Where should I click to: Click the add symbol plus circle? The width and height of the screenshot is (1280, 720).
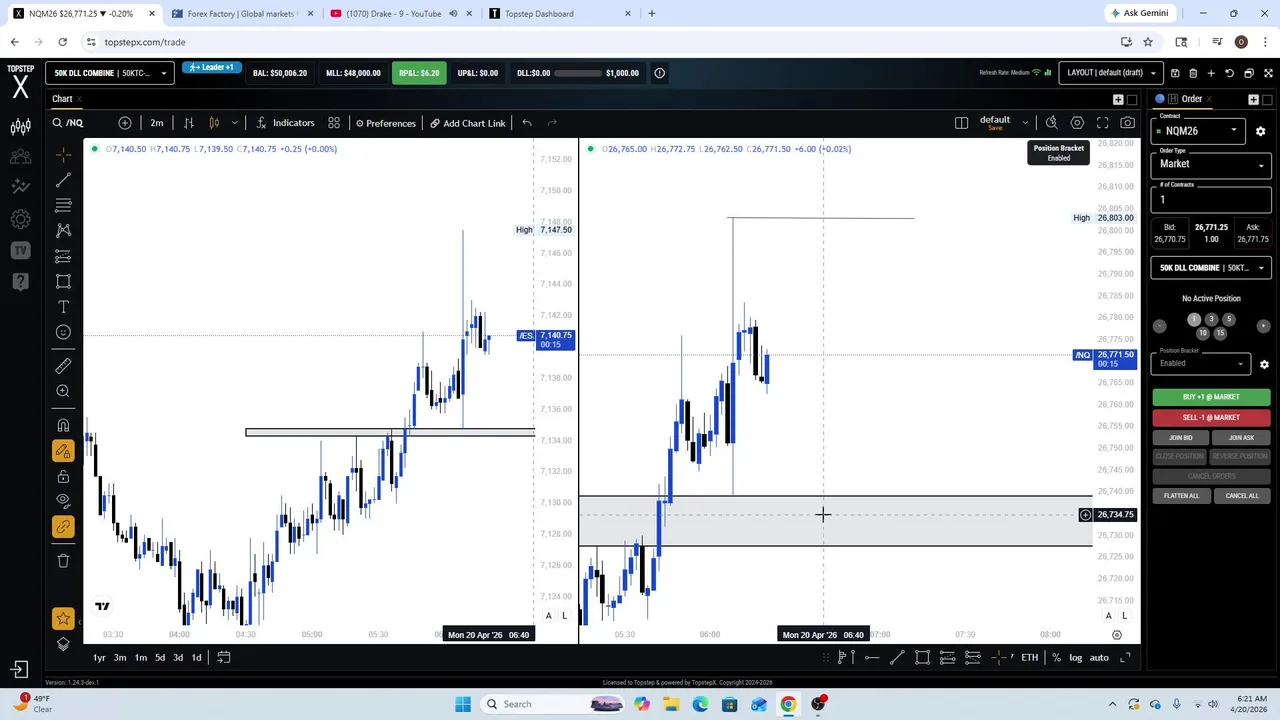click(x=125, y=123)
